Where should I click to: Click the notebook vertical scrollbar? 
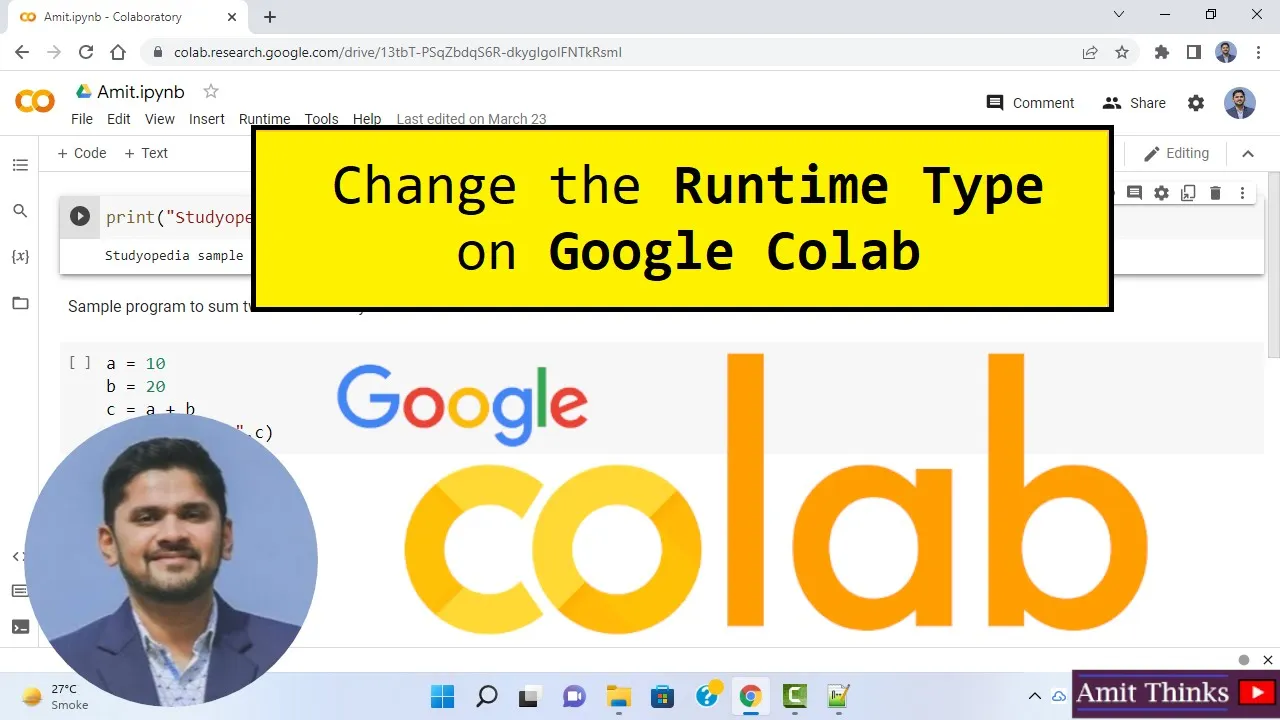[x=1273, y=265]
